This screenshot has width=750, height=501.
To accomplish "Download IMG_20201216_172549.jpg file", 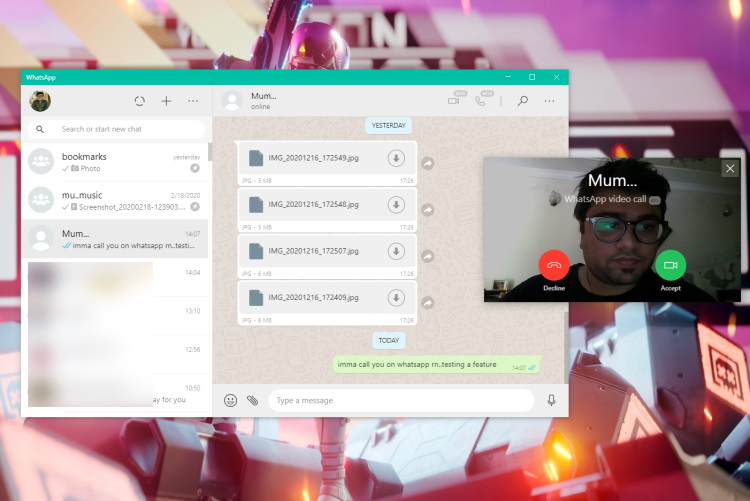I will coord(396,158).
